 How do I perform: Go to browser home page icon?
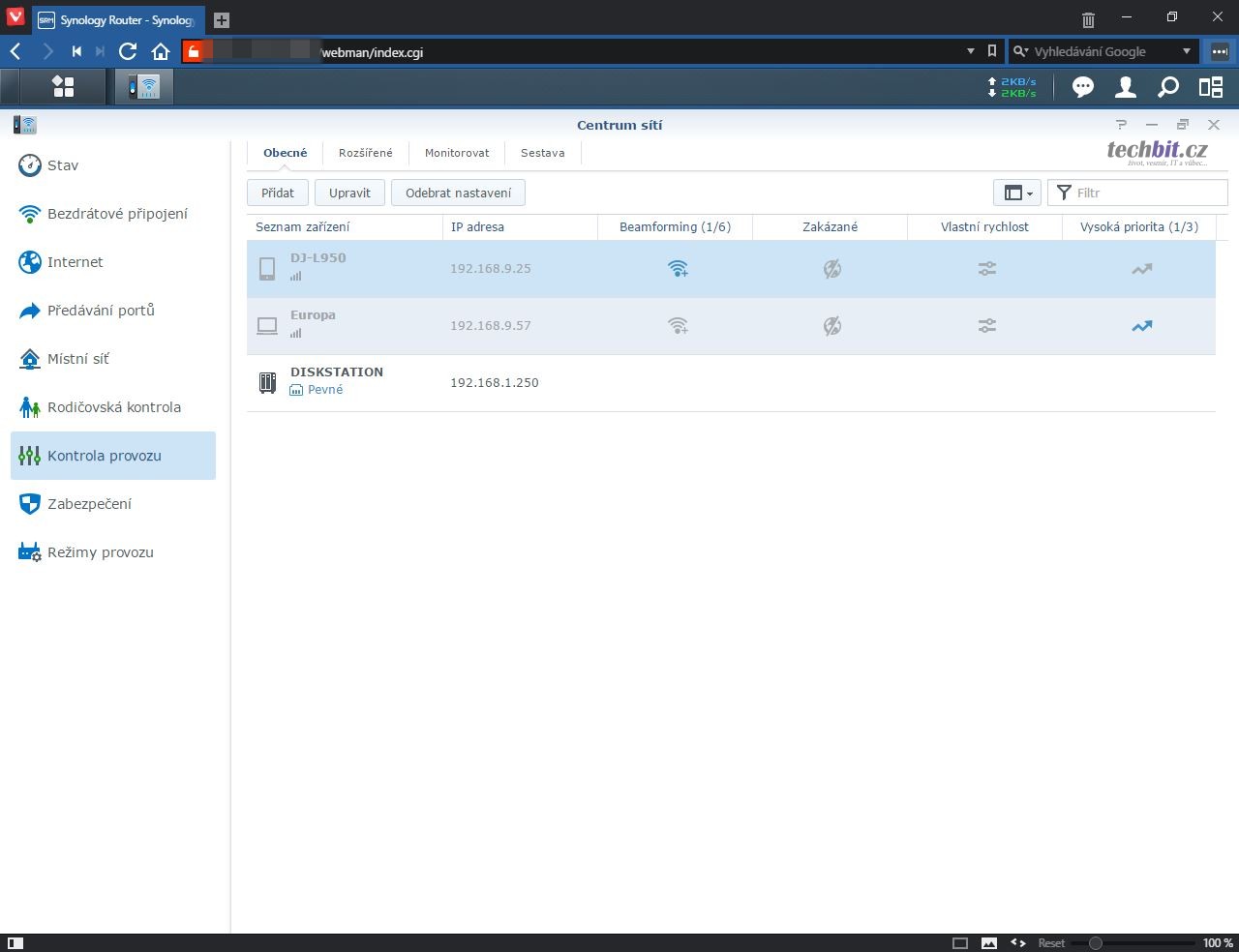pyautogui.click(x=161, y=52)
